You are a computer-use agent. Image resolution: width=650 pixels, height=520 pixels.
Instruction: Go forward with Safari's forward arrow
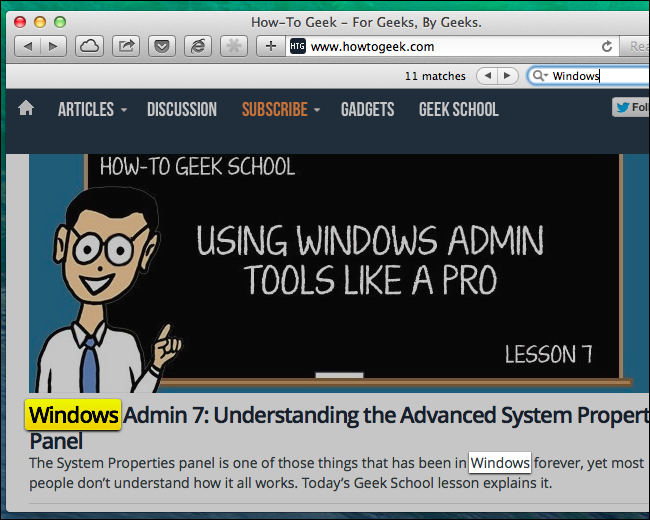53,46
